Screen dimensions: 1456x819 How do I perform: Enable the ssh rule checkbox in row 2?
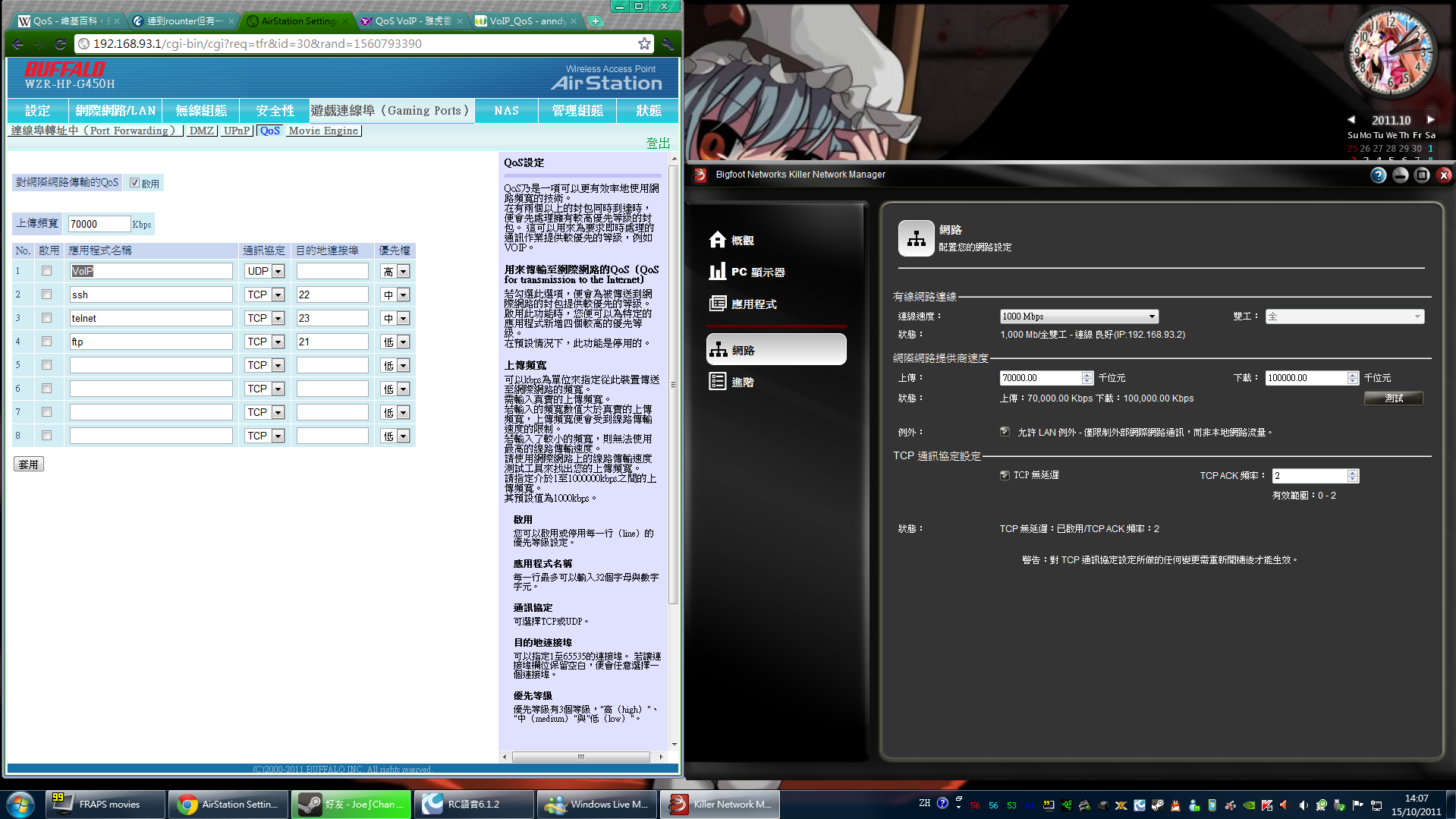pyautogui.click(x=47, y=295)
